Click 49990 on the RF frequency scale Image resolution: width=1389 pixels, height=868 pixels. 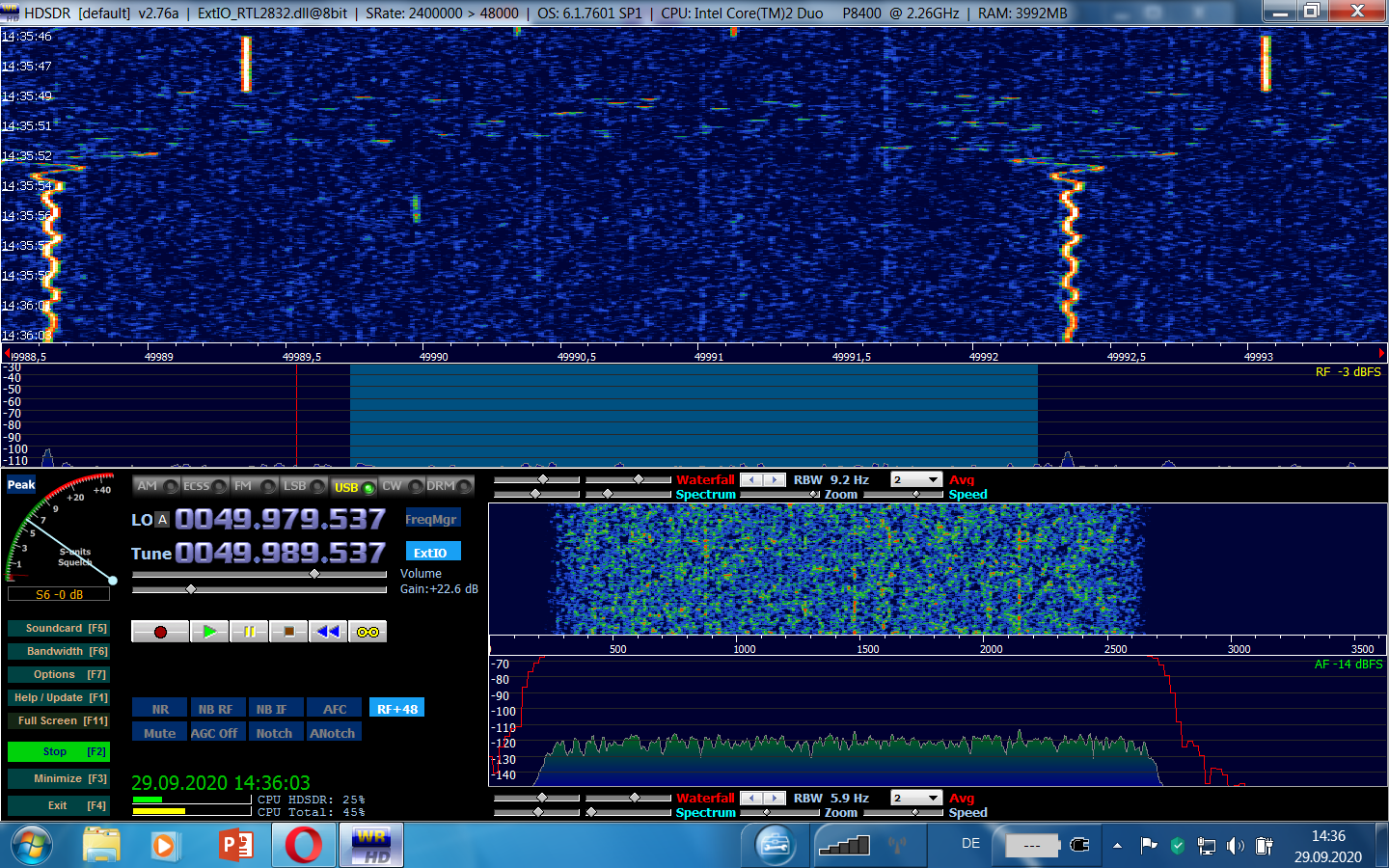click(x=433, y=357)
